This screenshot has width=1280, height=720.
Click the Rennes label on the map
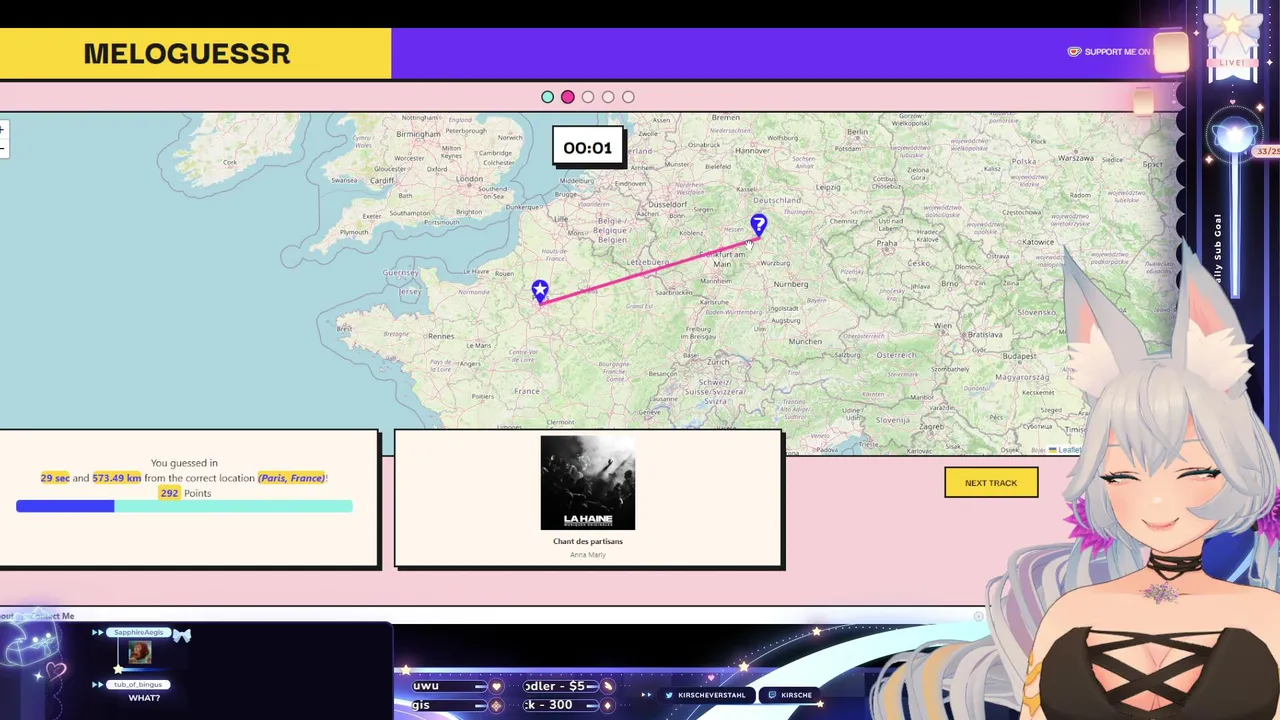(x=441, y=337)
